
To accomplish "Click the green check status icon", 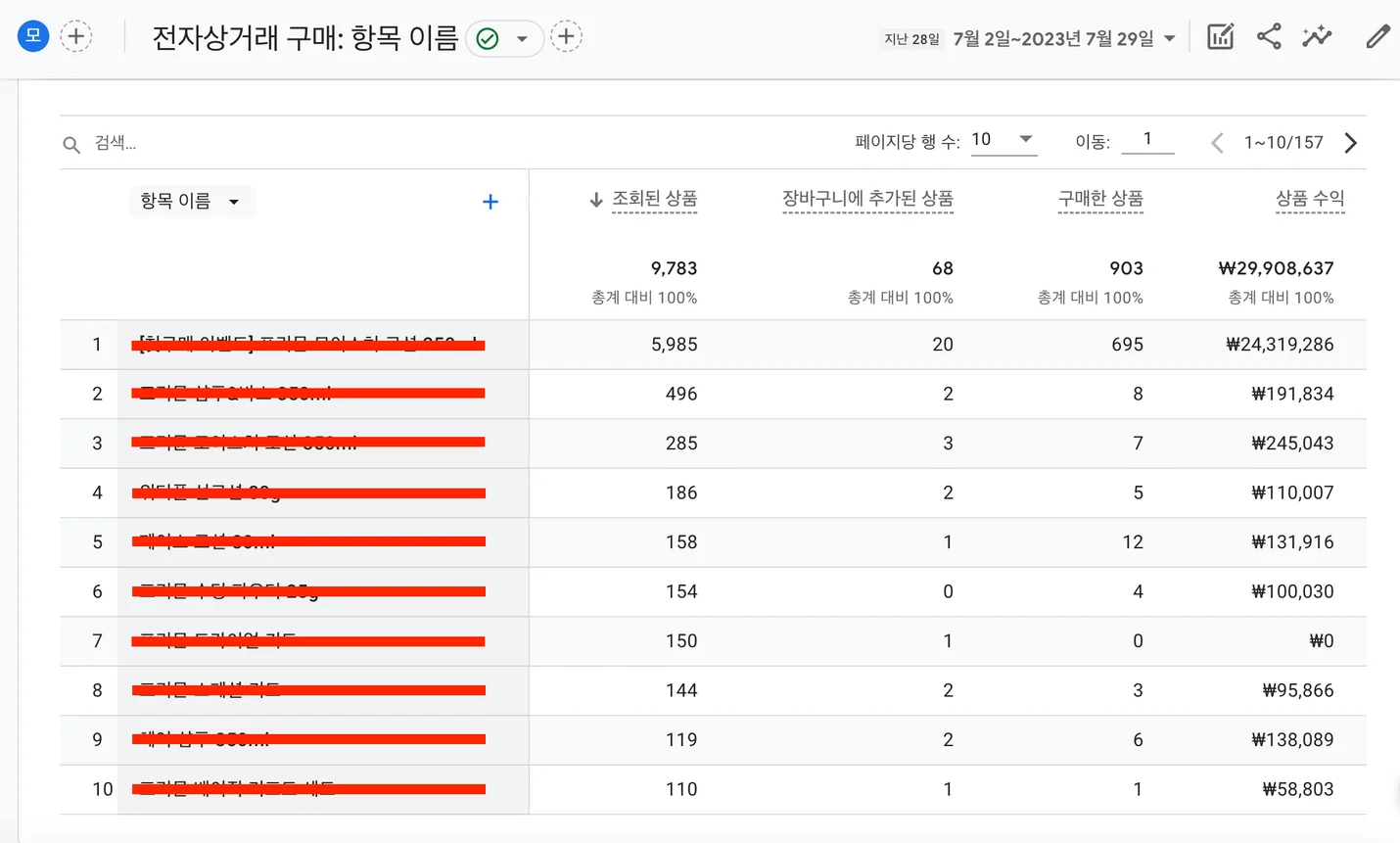I will point(488,38).
